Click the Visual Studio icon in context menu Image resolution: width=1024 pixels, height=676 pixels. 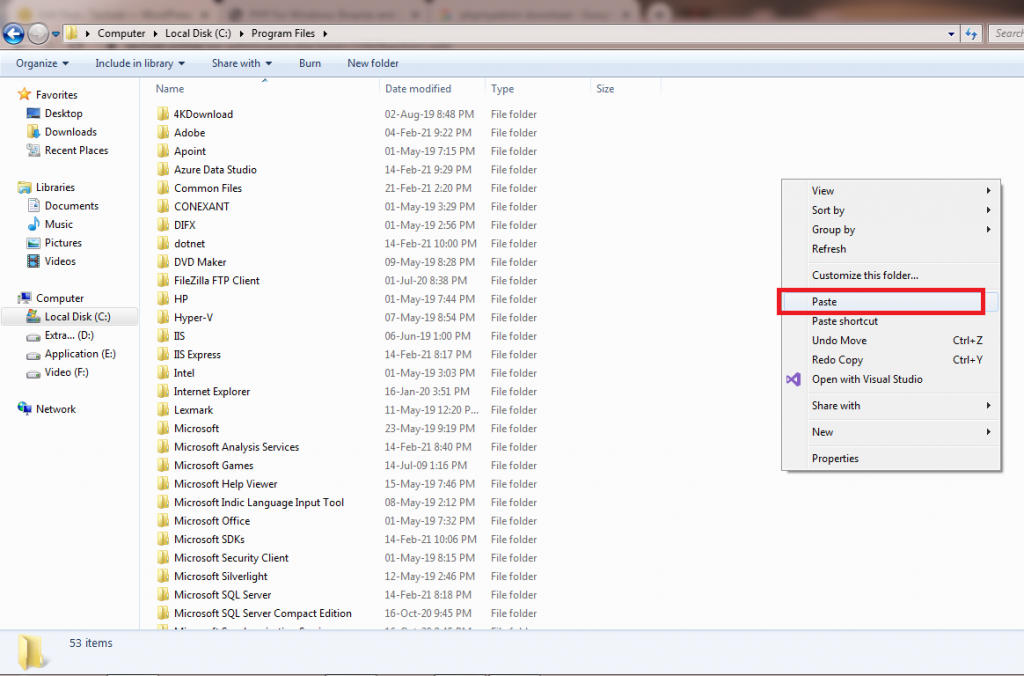[793, 380]
